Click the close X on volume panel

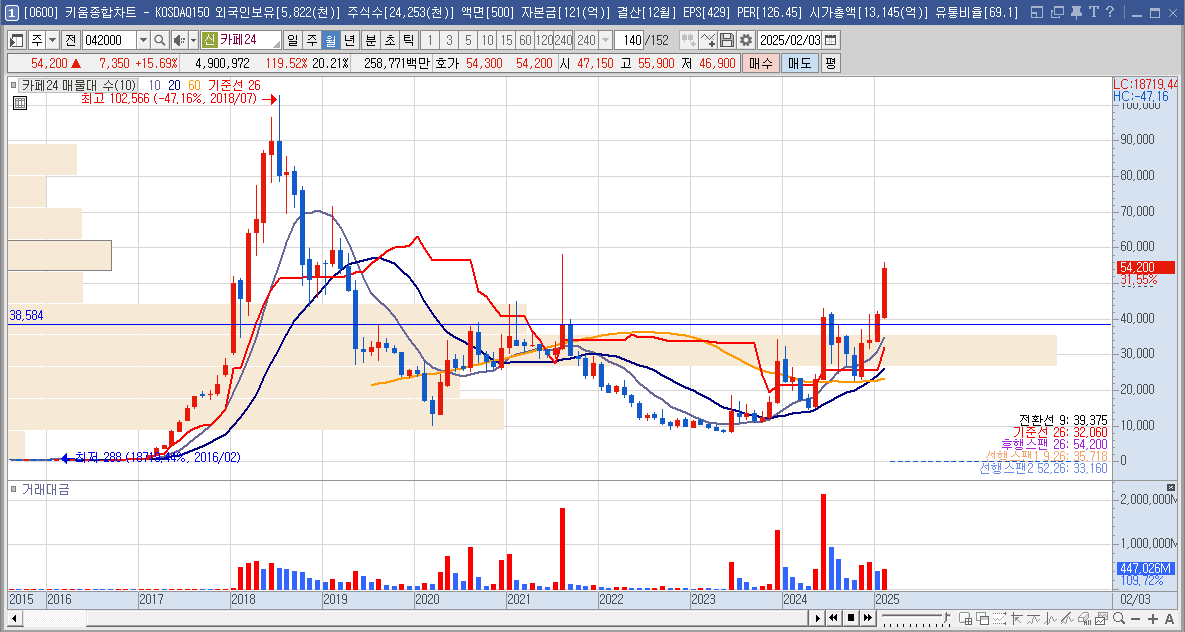tap(1171, 488)
